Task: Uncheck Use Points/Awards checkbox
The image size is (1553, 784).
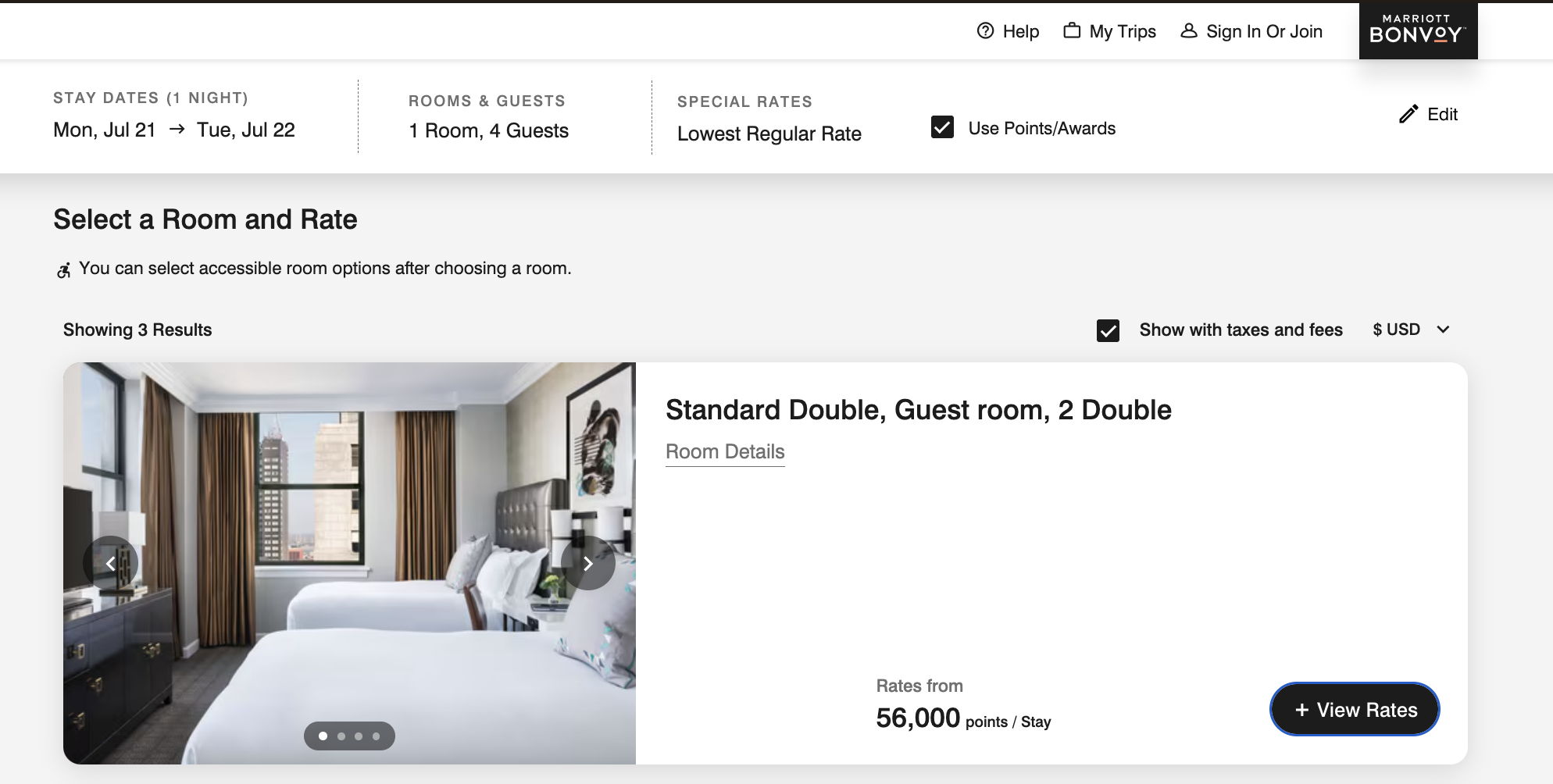Action: 942,127
